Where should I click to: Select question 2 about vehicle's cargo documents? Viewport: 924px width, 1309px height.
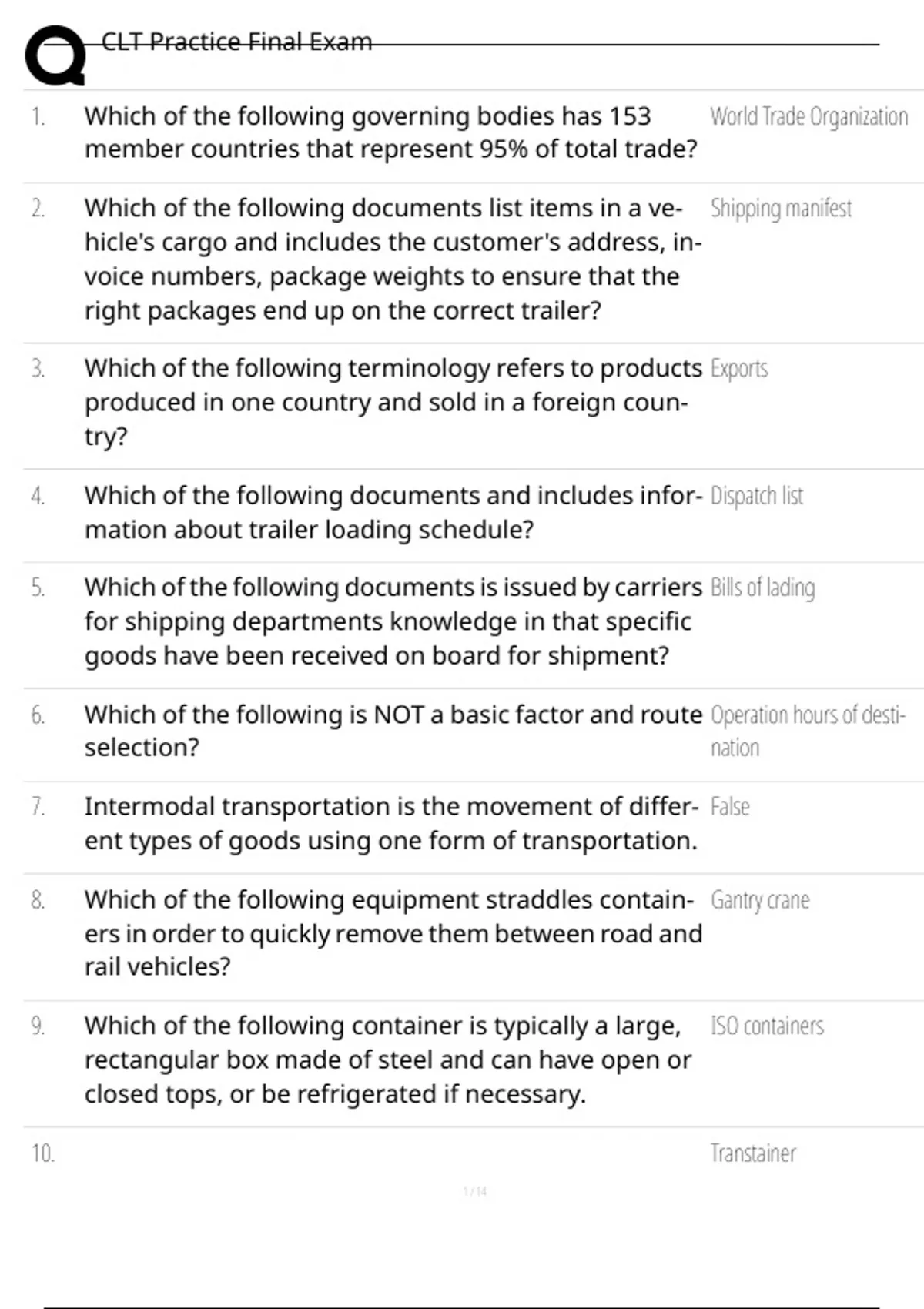(x=393, y=259)
